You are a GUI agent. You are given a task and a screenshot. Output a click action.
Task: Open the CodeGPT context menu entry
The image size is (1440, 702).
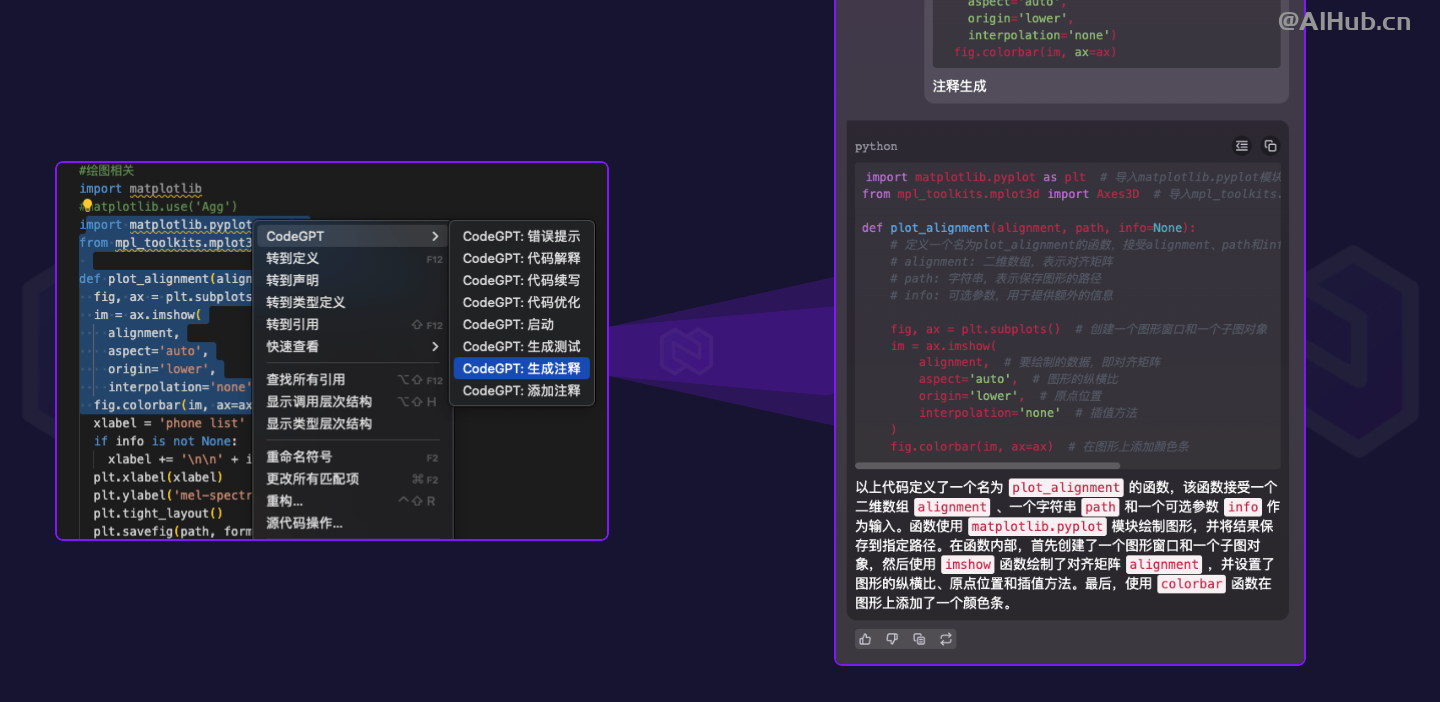pyautogui.click(x=353, y=236)
